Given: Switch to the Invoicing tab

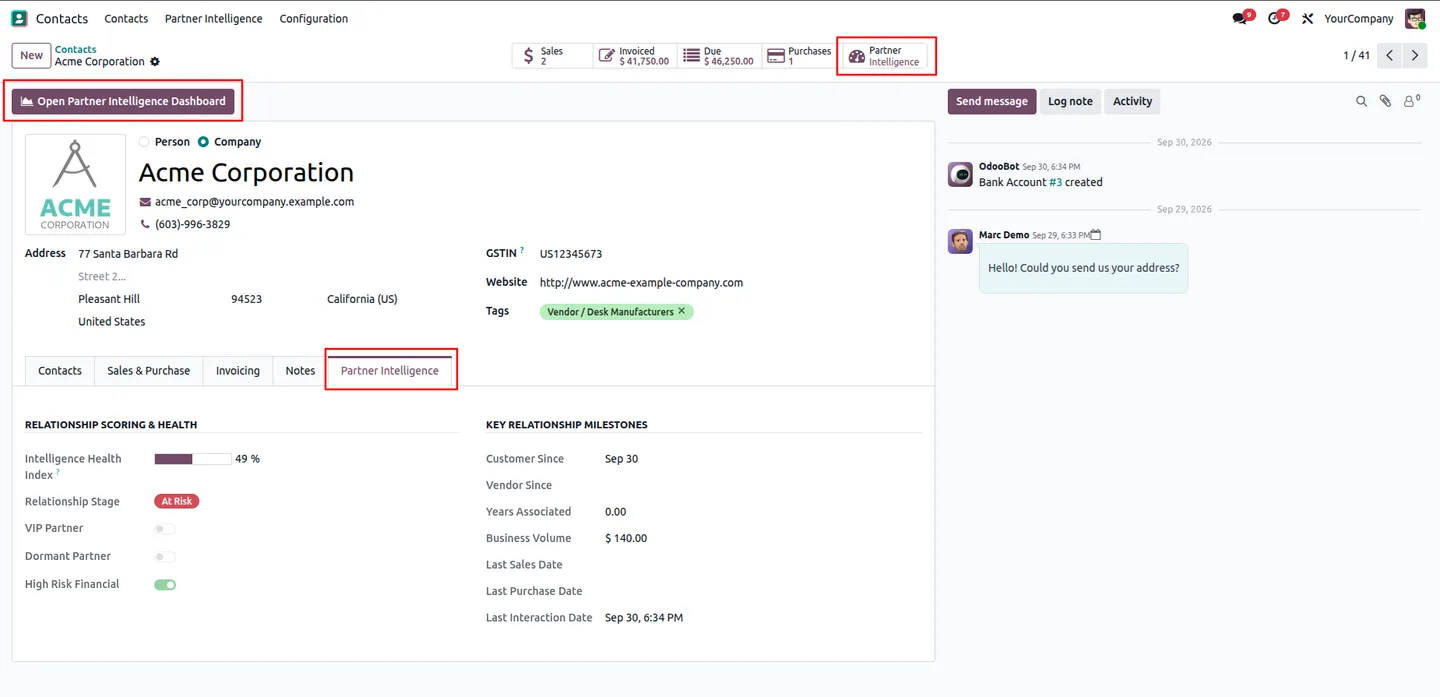Looking at the screenshot, I should coord(238,371).
